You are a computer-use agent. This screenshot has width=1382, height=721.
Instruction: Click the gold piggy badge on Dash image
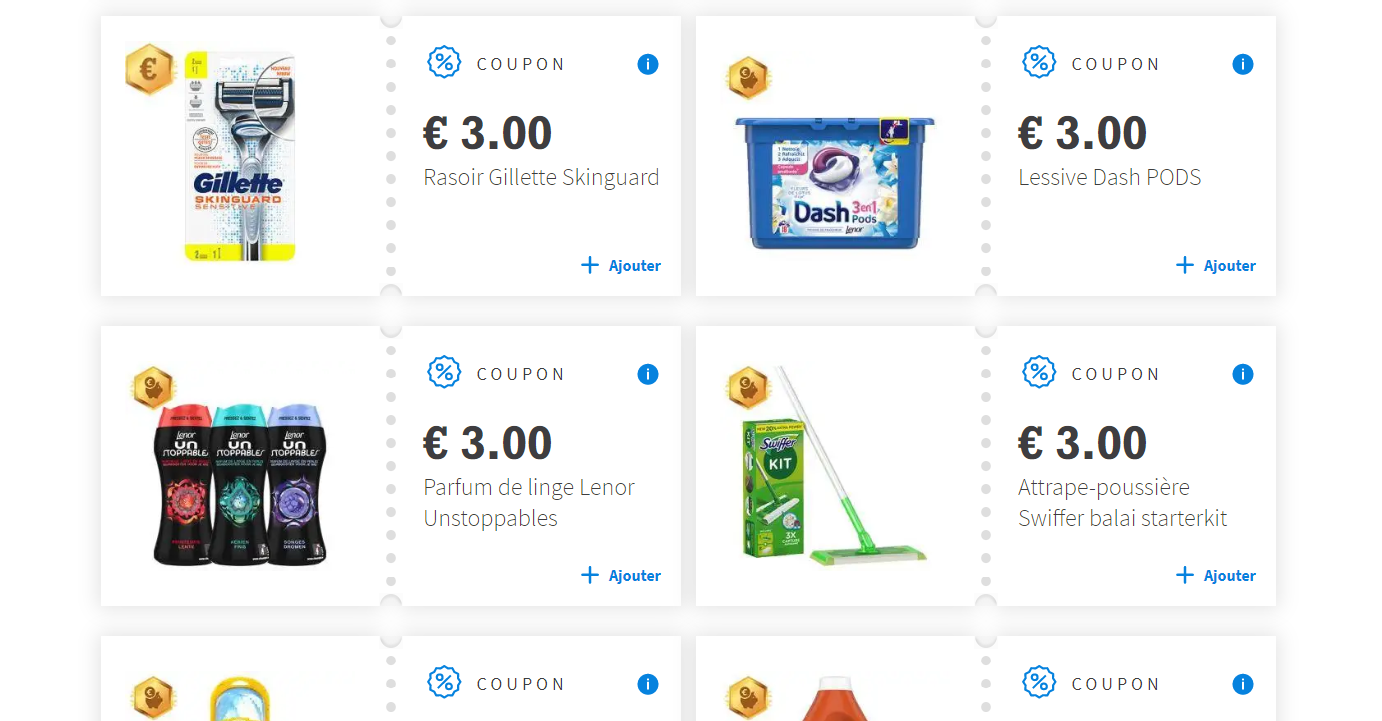tap(747, 78)
